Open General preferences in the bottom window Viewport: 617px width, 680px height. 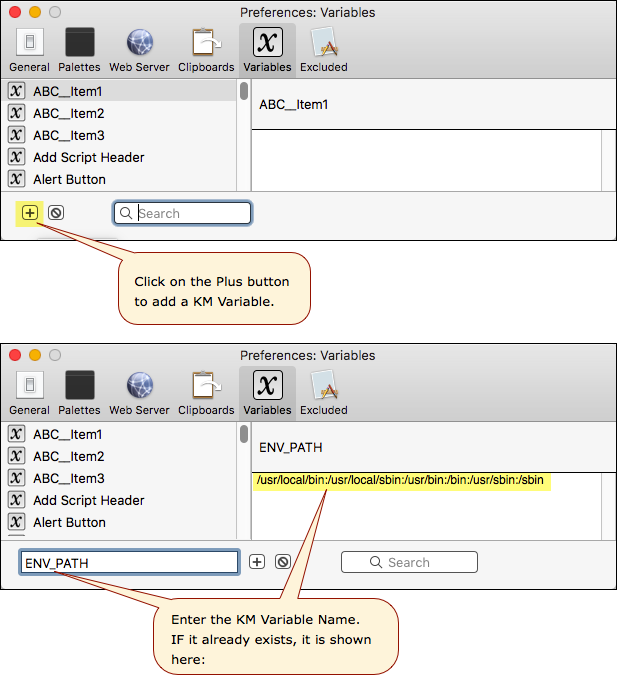click(29, 393)
